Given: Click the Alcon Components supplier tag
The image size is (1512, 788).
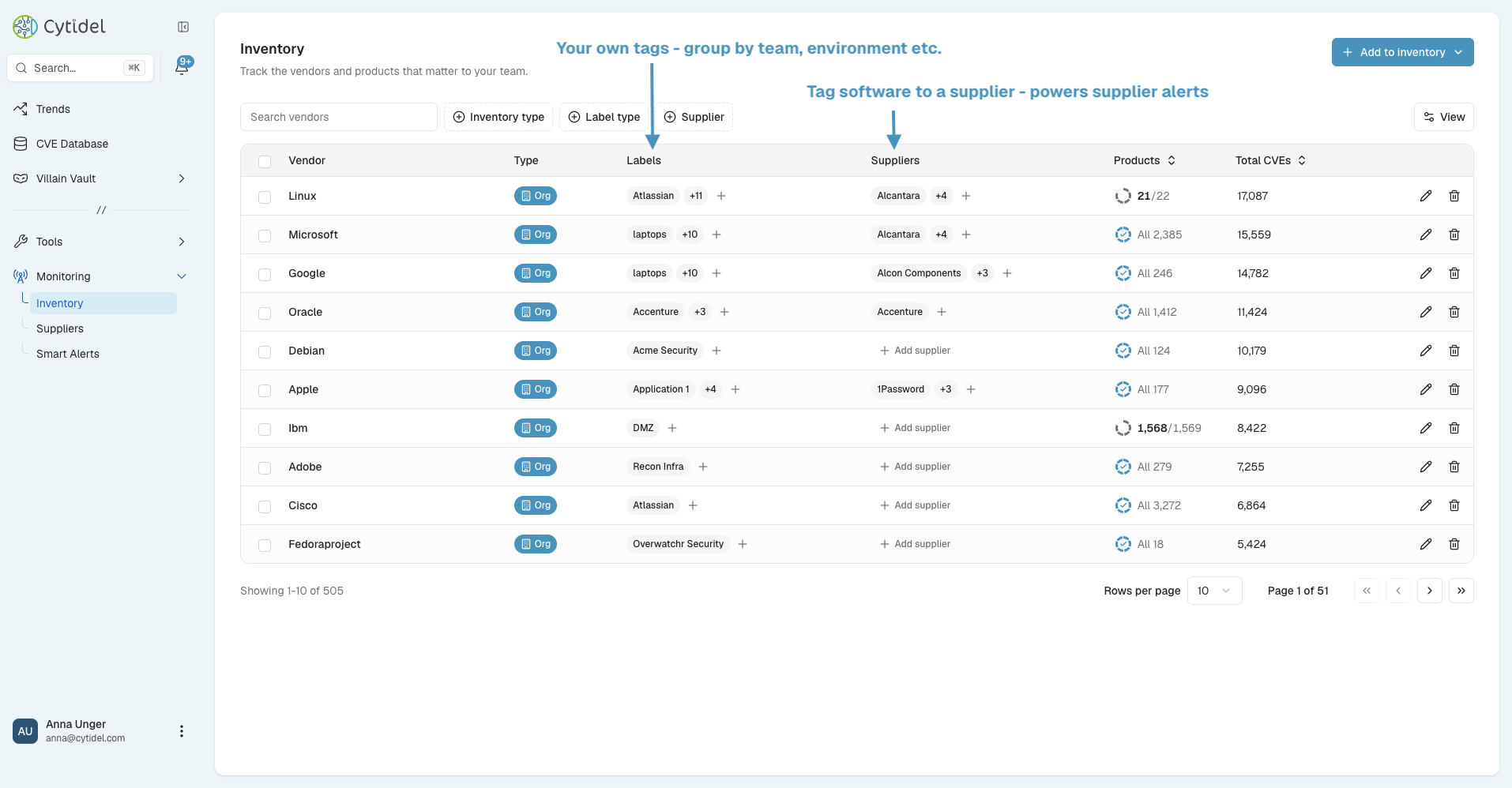Looking at the screenshot, I should [919, 273].
